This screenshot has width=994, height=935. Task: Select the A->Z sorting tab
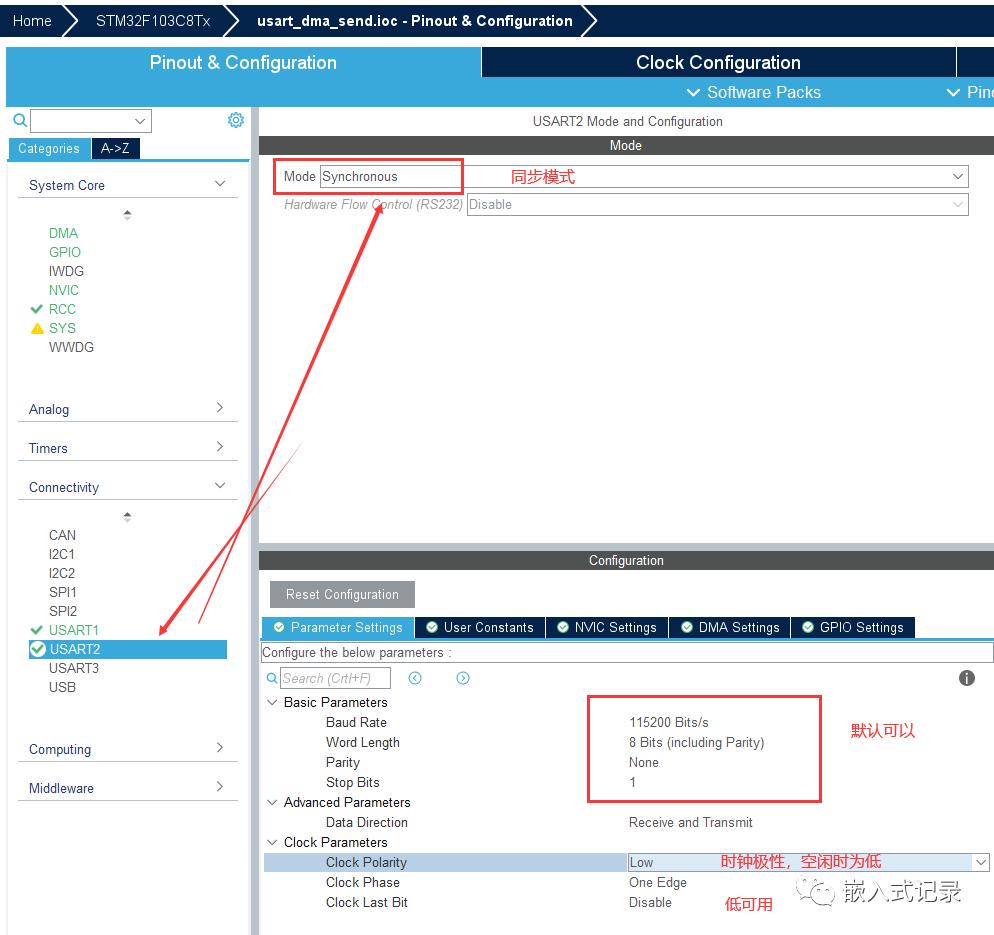pos(115,148)
